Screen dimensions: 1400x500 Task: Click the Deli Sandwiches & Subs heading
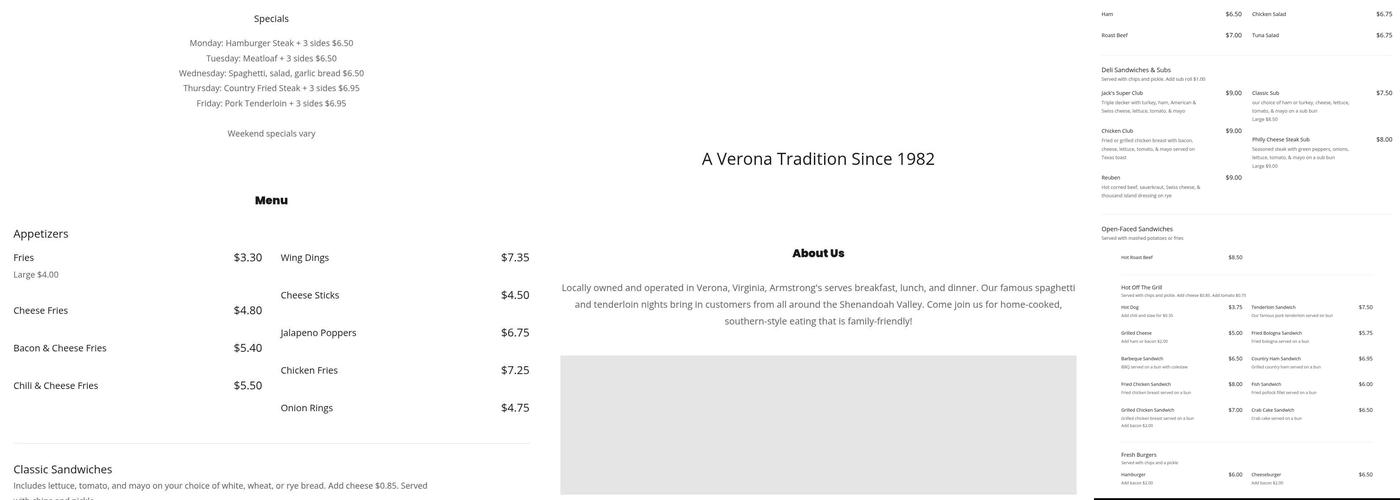coord(1136,70)
